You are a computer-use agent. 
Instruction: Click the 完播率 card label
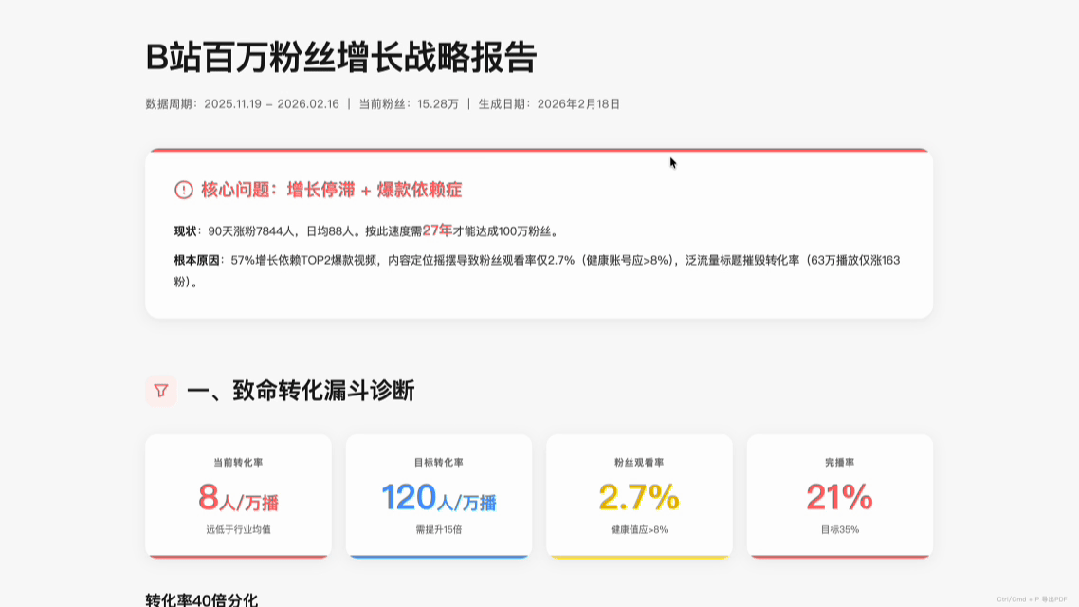tap(840, 462)
